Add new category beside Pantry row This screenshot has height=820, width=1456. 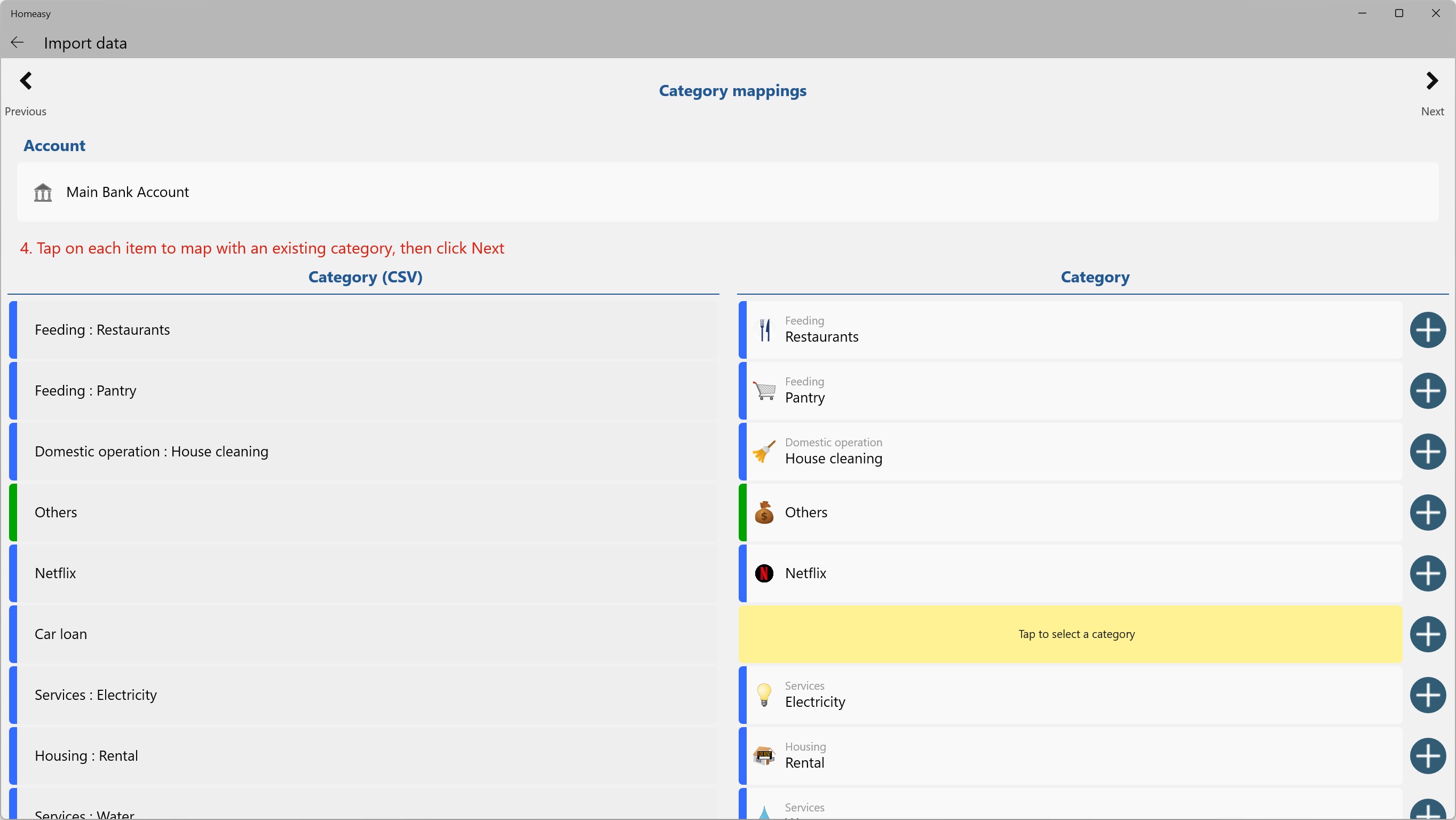(1427, 391)
